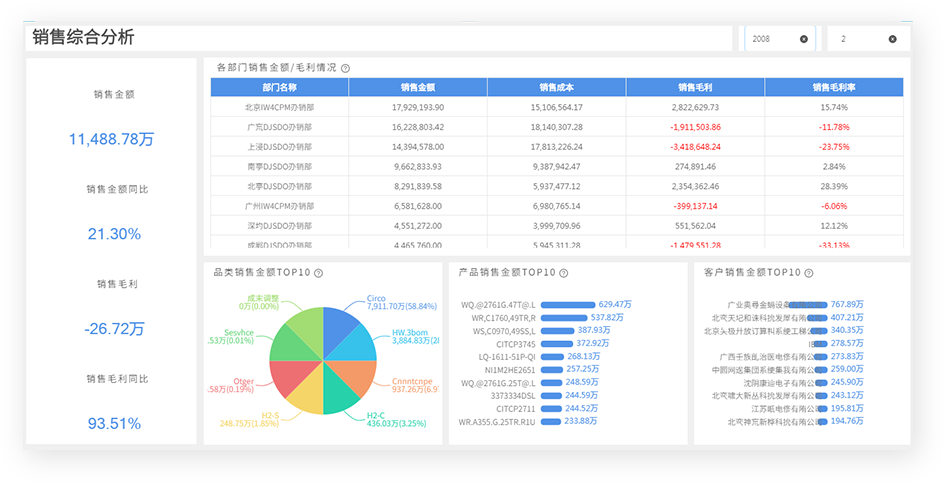This screenshot has width=944, height=483.
Task: Click the H2-C label 436.03万(3.25%)
Action: pyautogui.click(x=397, y=424)
